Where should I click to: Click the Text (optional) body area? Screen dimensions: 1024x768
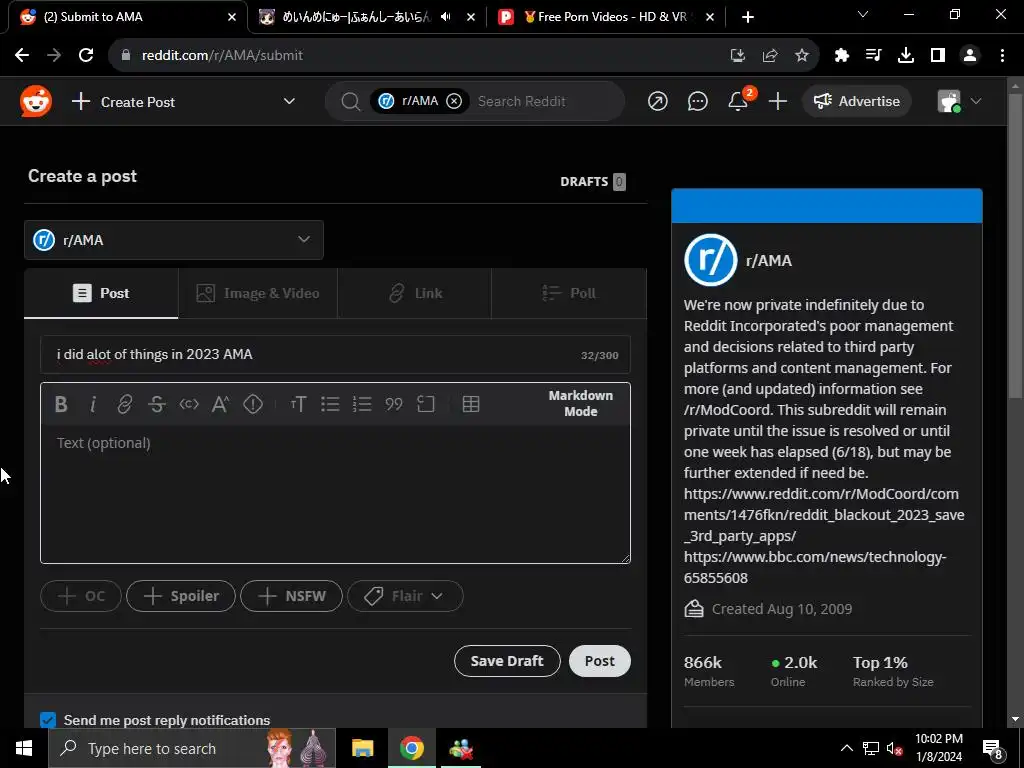pos(335,493)
